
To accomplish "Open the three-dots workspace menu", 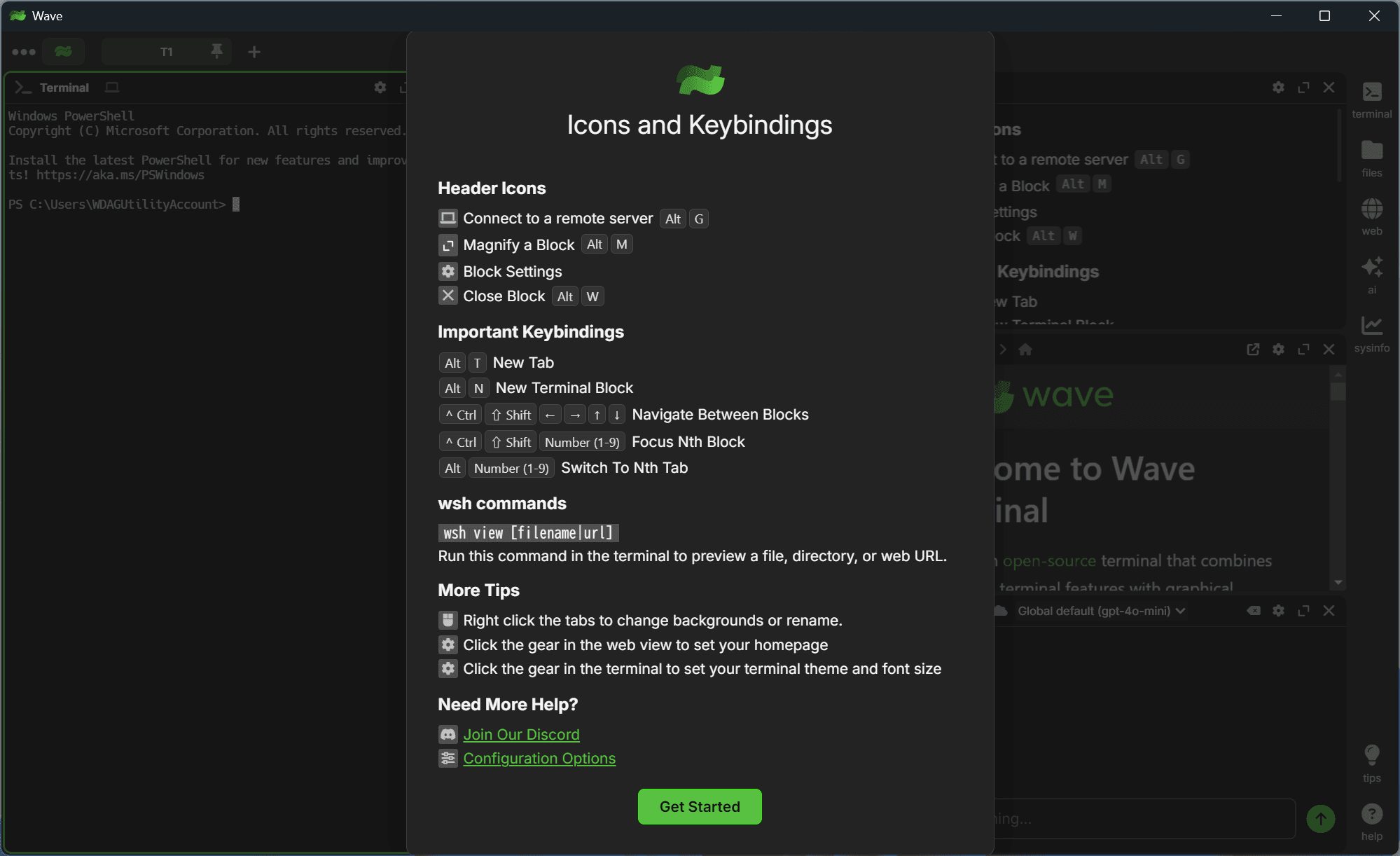I will pos(24,52).
